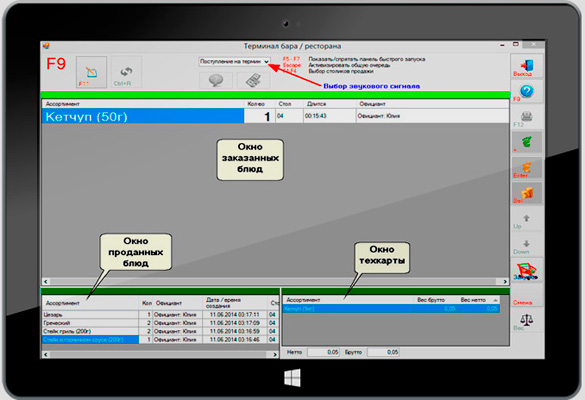Click the exit door icon labeled Выход
Screen dimensions: 585x400
(x=526, y=66)
